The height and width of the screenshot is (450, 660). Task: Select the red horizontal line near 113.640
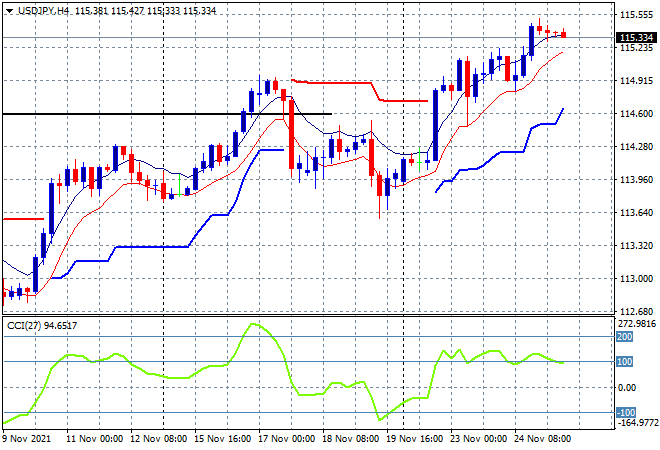(23, 219)
